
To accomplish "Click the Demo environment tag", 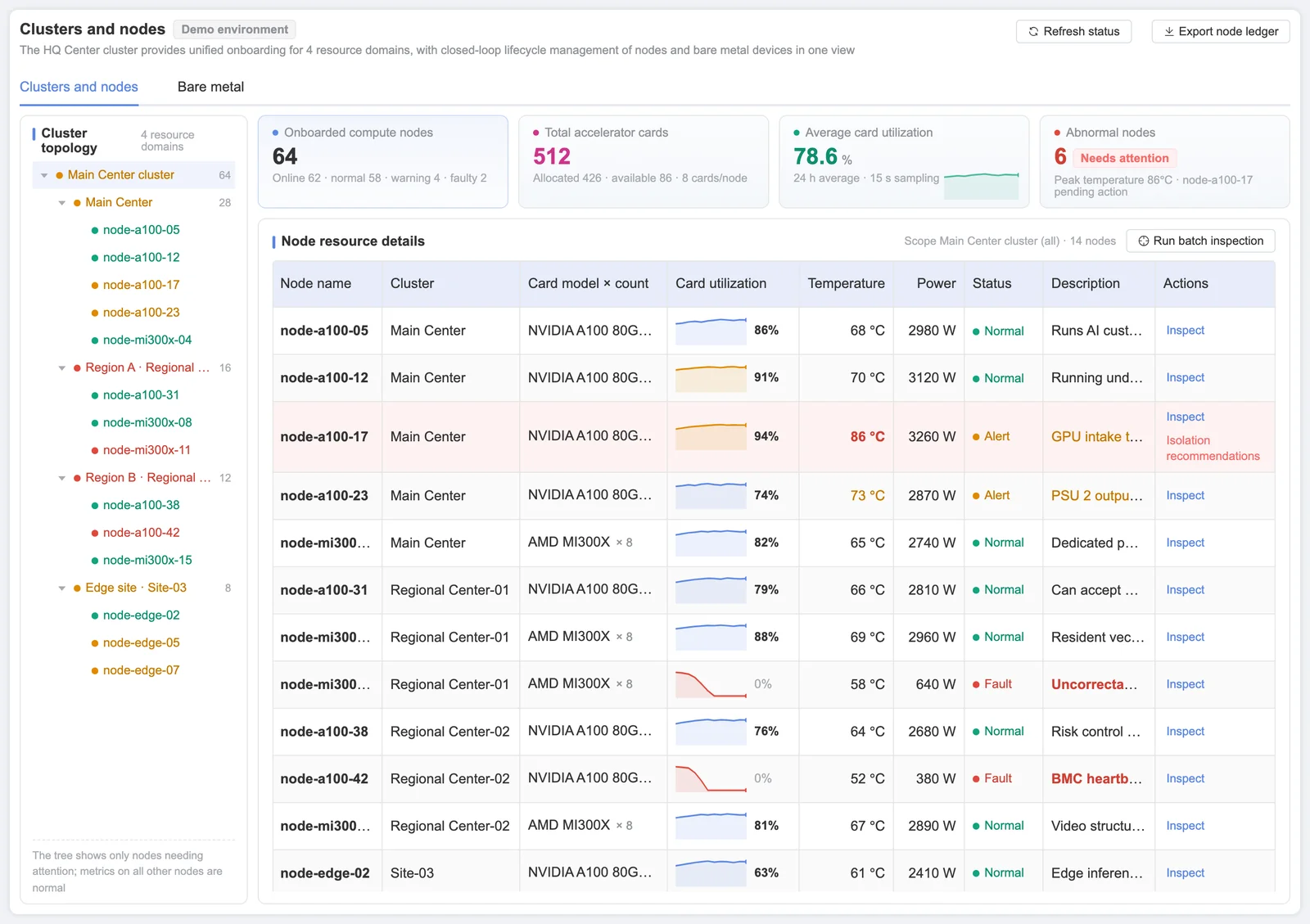I will [234, 29].
